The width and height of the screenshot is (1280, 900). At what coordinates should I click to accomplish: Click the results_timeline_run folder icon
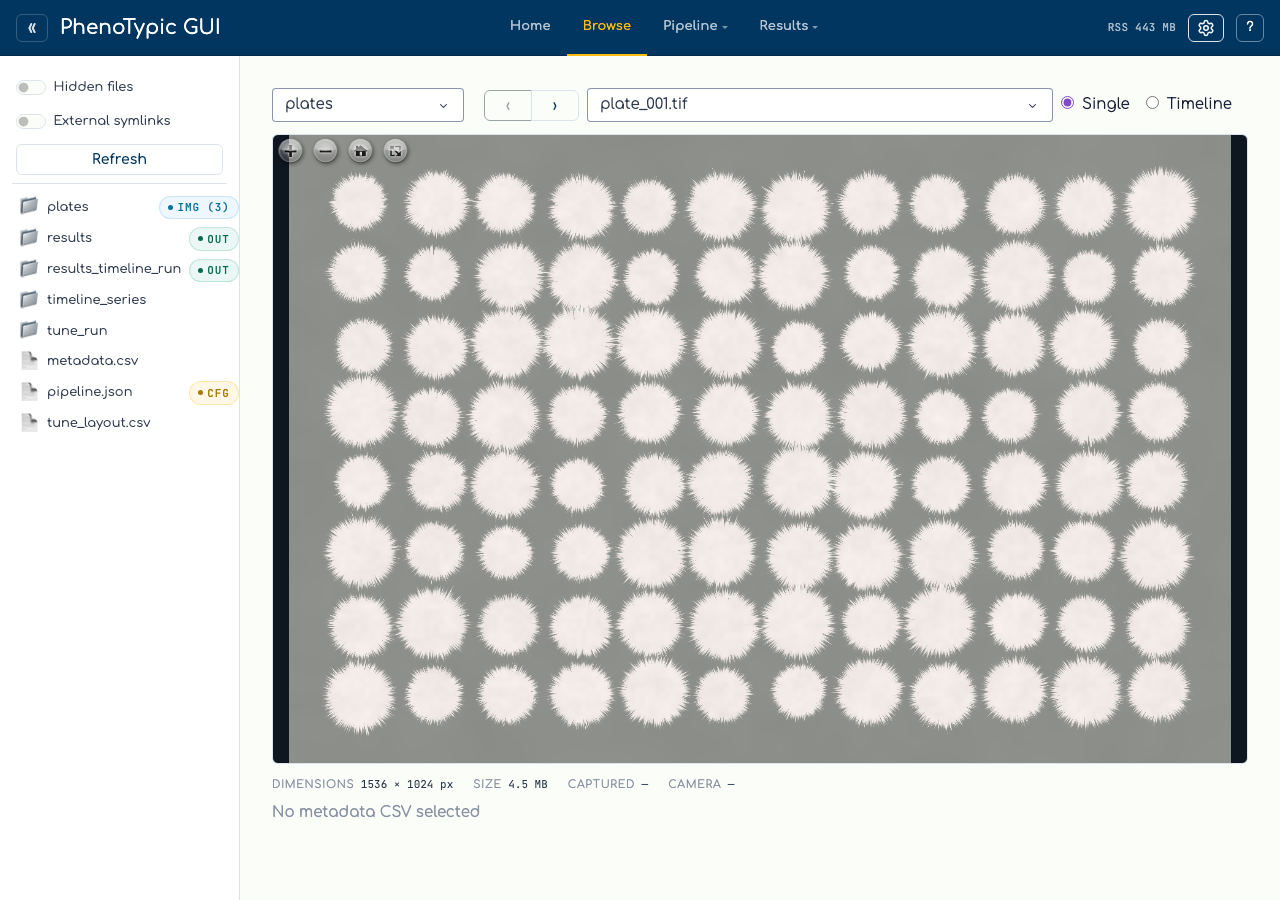click(29, 268)
